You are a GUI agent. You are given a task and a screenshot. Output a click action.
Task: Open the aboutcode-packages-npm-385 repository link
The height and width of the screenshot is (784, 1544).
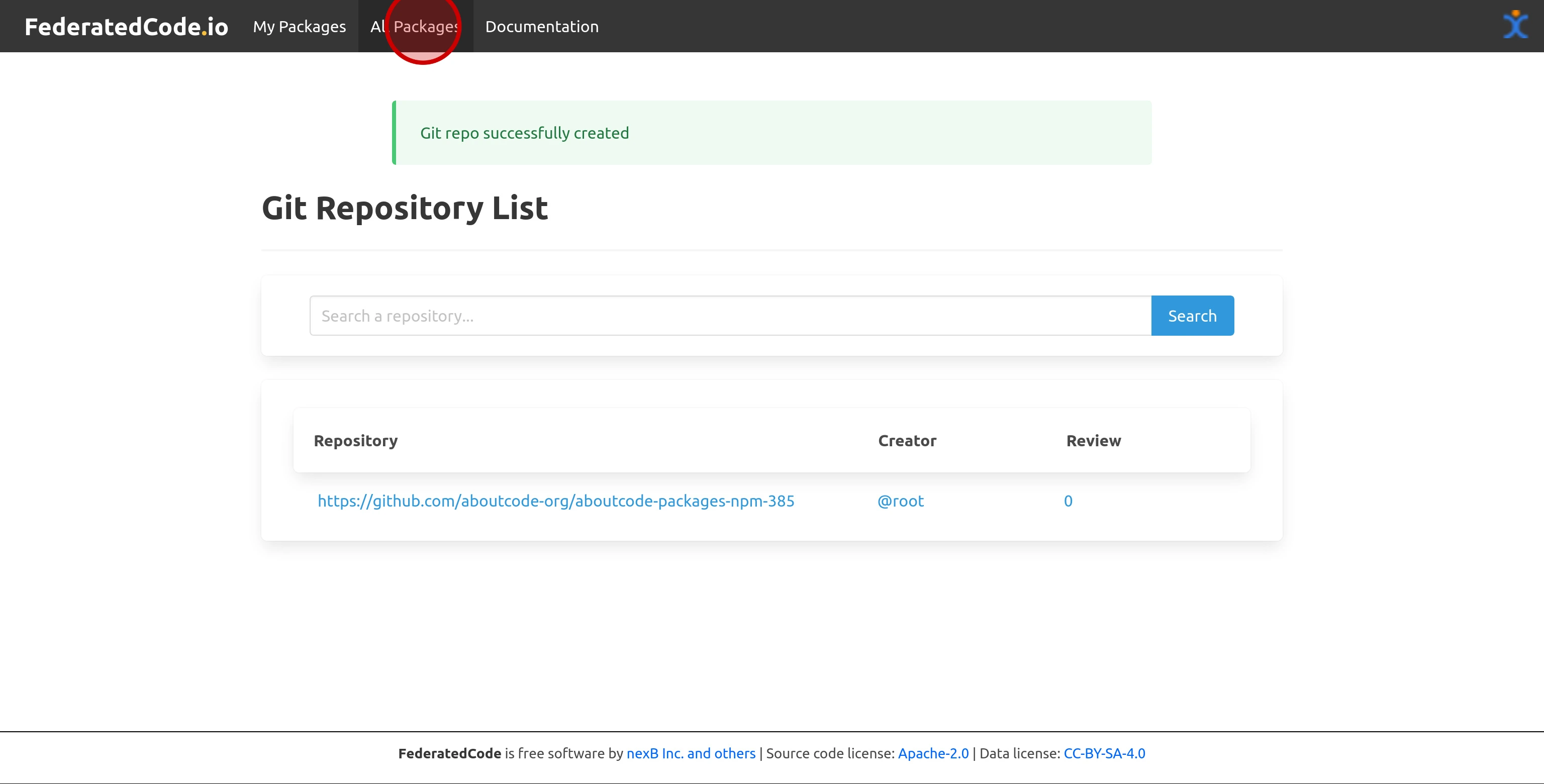click(x=555, y=501)
